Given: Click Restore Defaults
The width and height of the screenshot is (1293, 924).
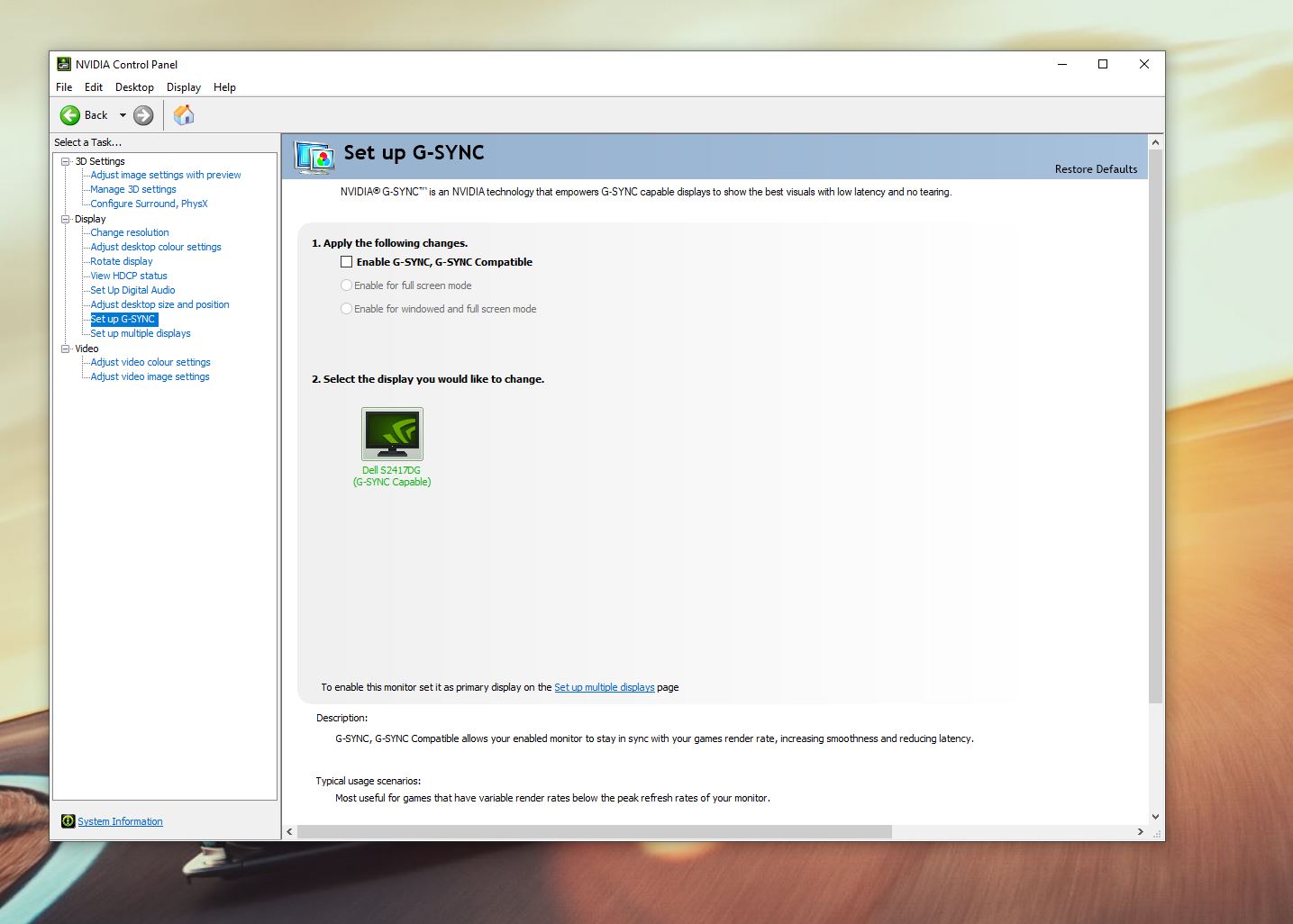Looking at the screenshot, I should tap(1096, 169).
